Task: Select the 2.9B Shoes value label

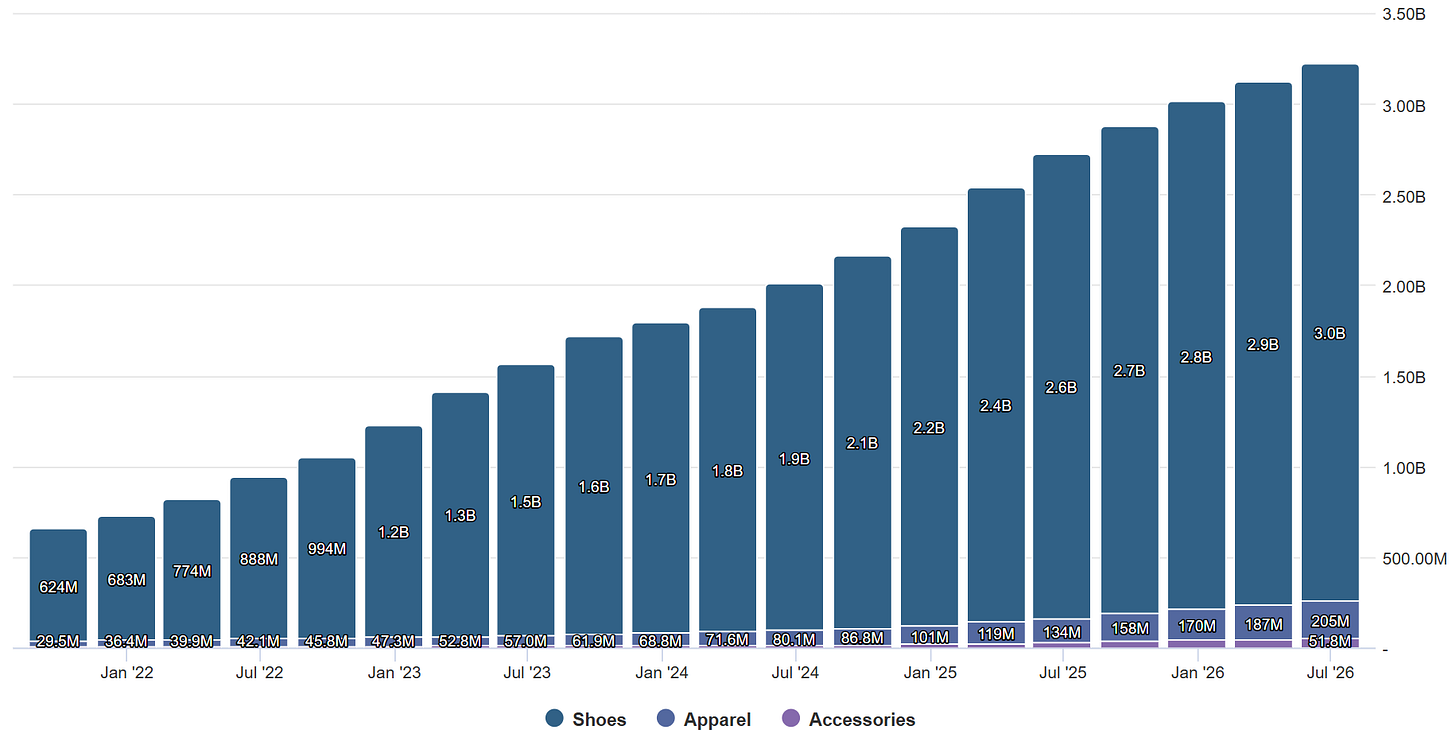Action: coord(1263,345)
